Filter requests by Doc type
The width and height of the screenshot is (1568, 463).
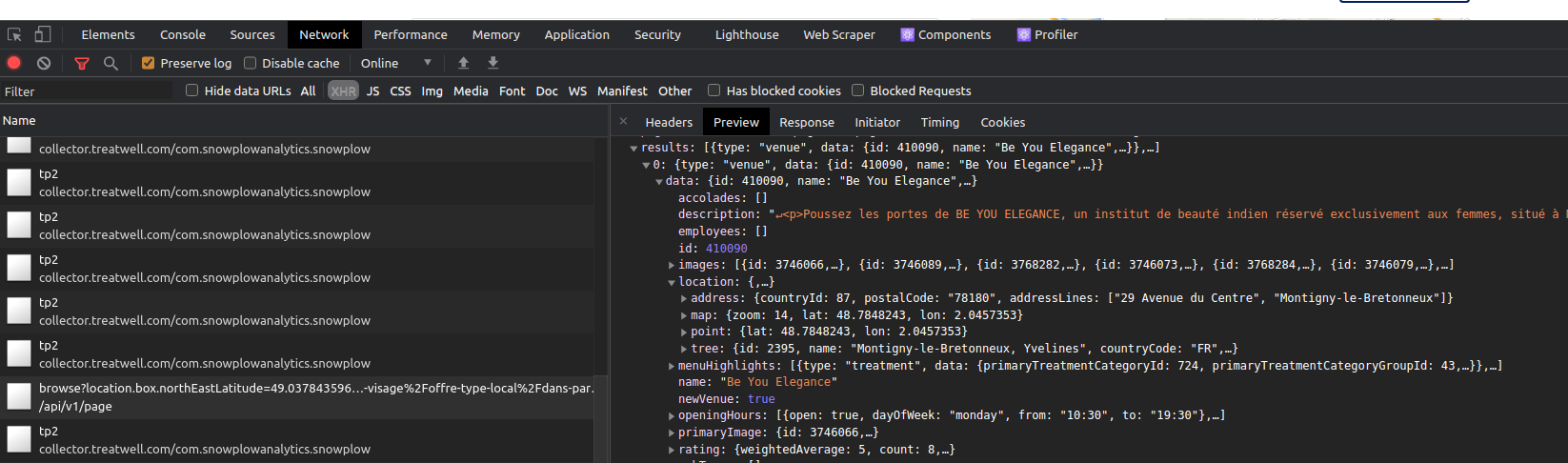point(547,91)
